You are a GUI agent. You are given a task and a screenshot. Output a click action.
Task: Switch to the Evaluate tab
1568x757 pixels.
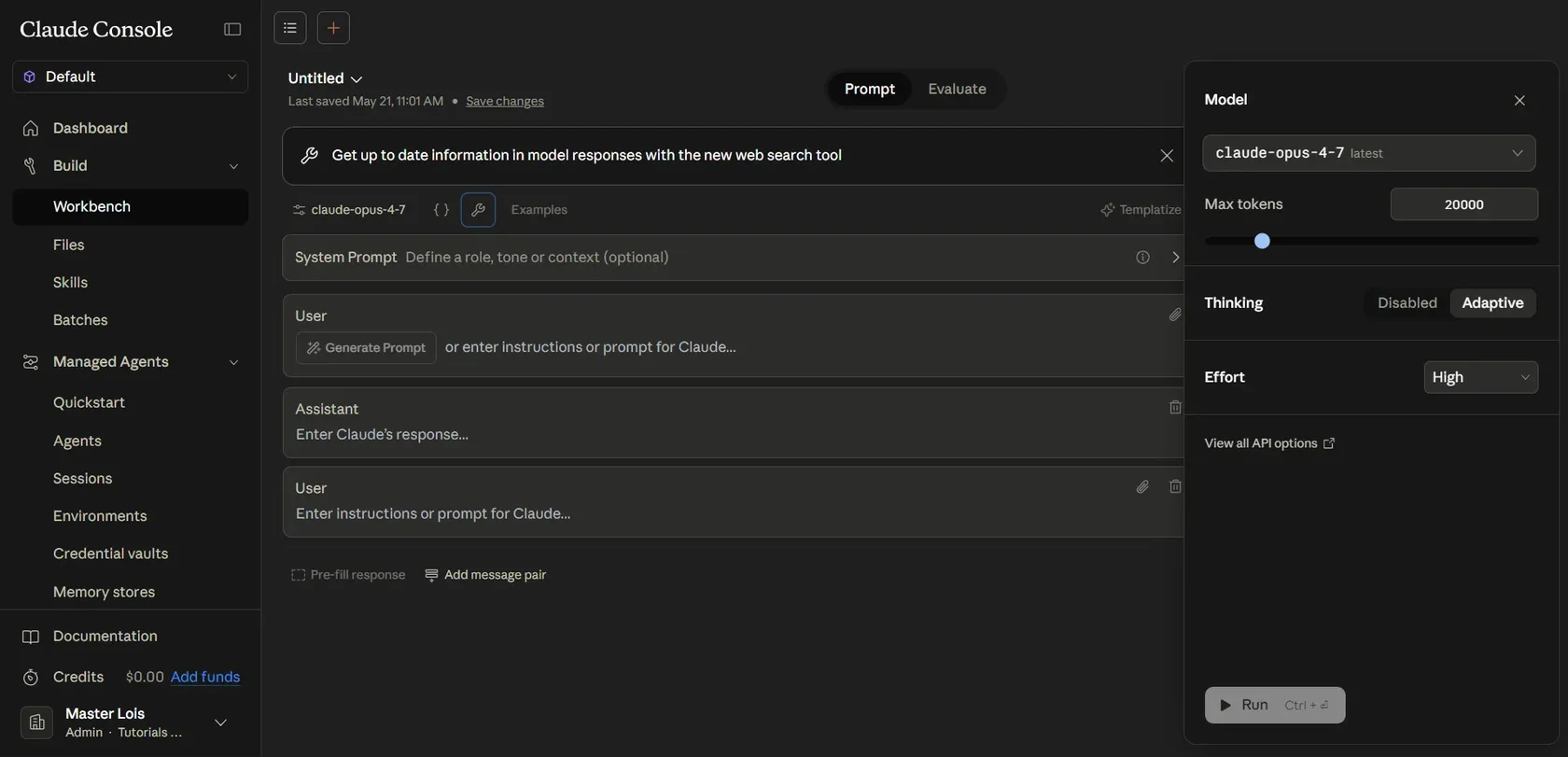click(x=957, y=89)
